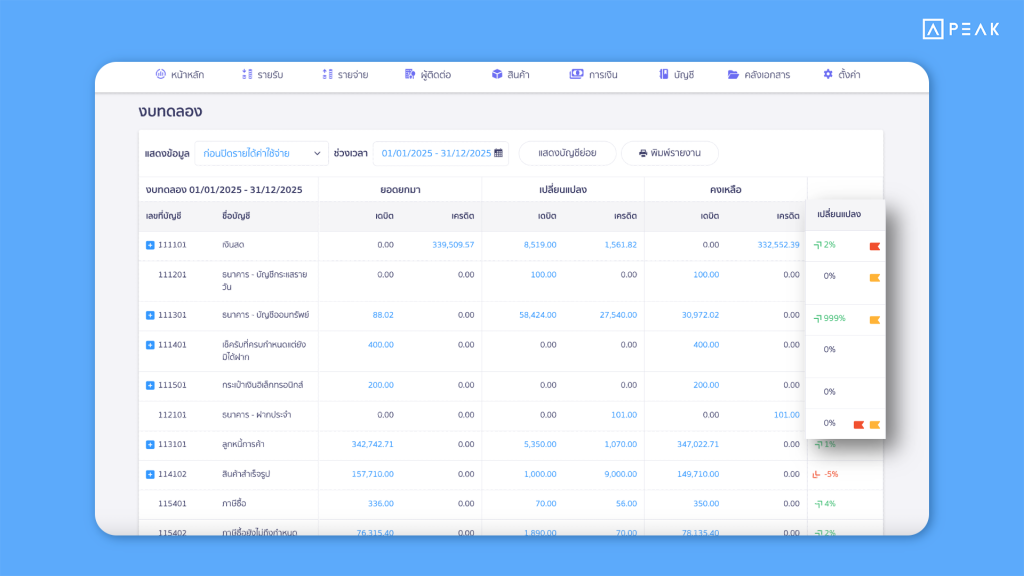Click the บัญชี book icon in navigation
This screenshot has height=576, width=1024.
pyautogui.click(x=664, y=74)
